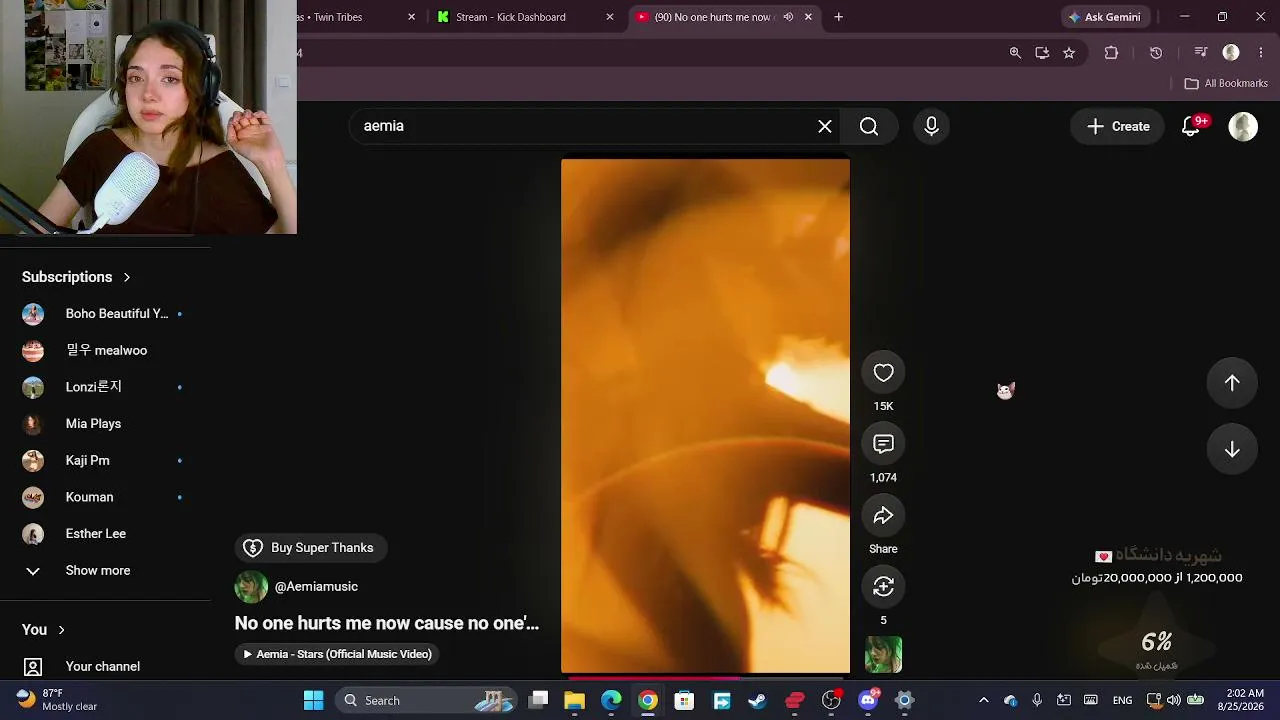The height and width of the screenshot is (720, 1280).
Task: Open the Aemia channel avatar beside the handle
Action: (251, 587)
